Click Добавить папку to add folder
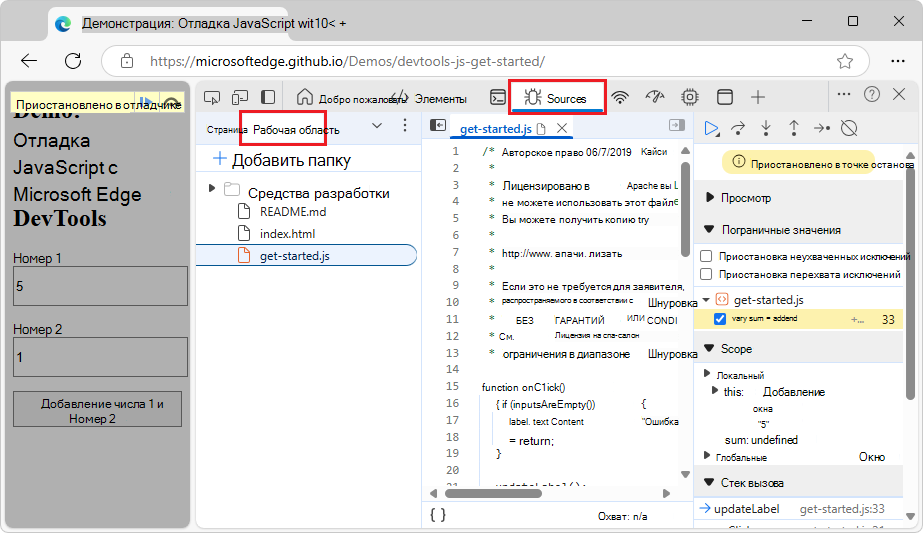Viewport: 923px width, 533px height. (282, 160)
